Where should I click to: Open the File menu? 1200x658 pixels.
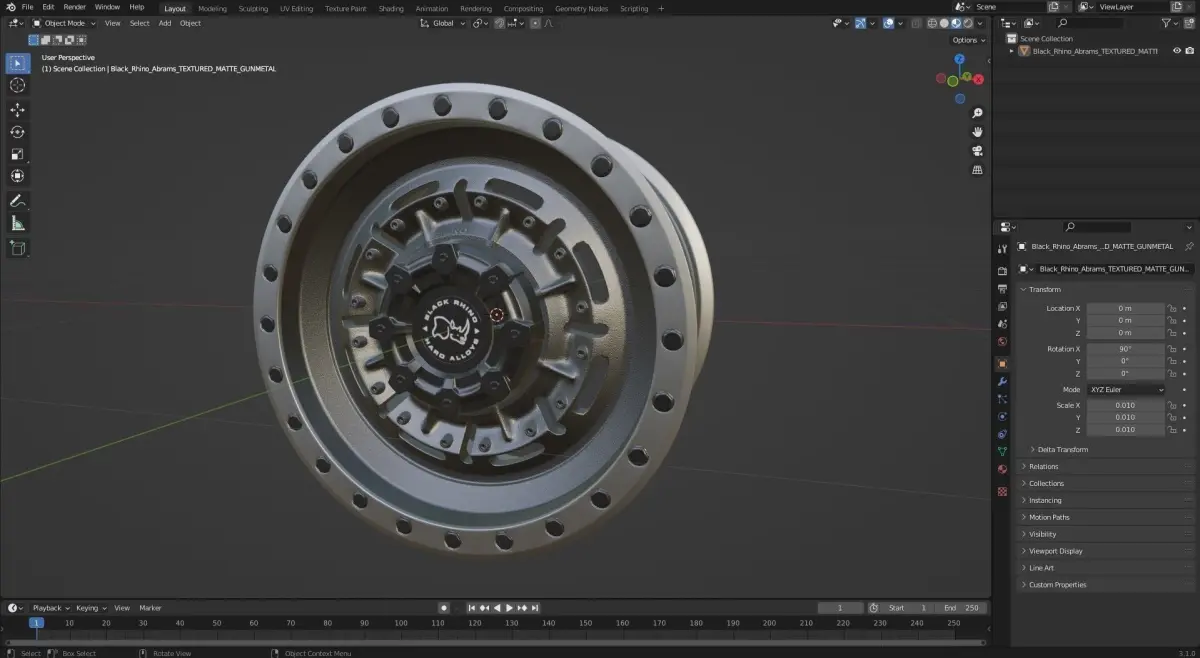27,7
